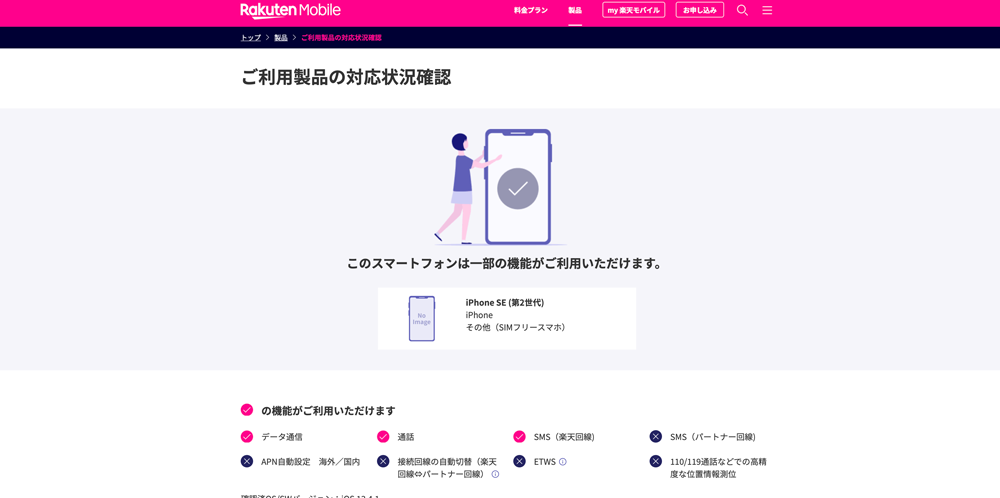This screenshot has height=498, width=1000.
Task: Click the info icon beside ETWS
Action: [563, 462]
